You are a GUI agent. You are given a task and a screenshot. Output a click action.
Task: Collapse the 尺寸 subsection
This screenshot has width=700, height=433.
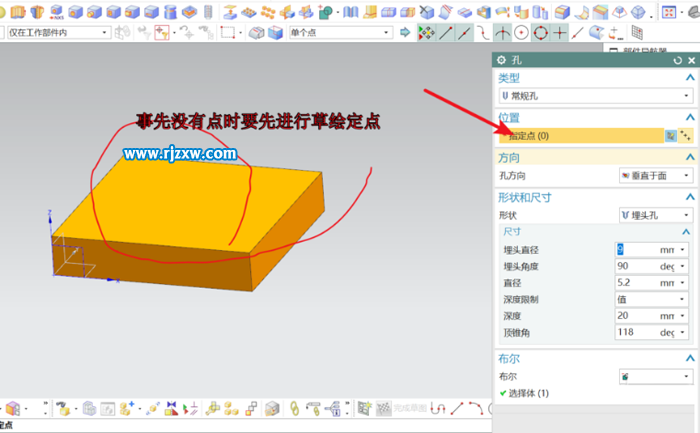686,232
